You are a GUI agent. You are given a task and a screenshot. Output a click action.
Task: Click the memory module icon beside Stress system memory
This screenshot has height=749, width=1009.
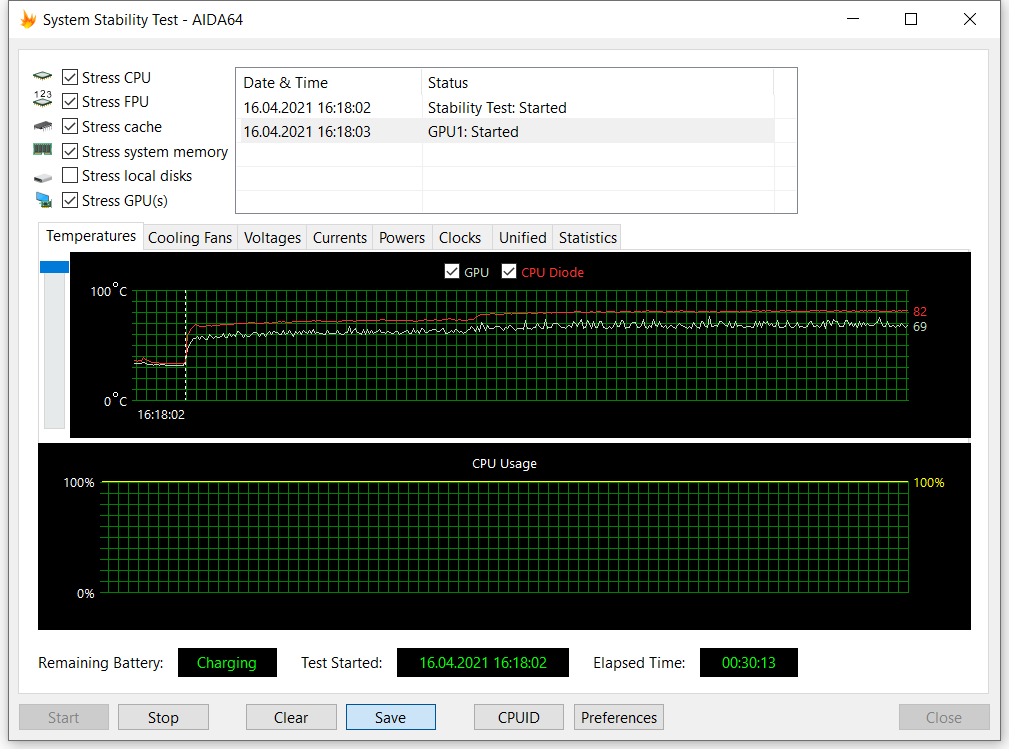click(42, 150)
